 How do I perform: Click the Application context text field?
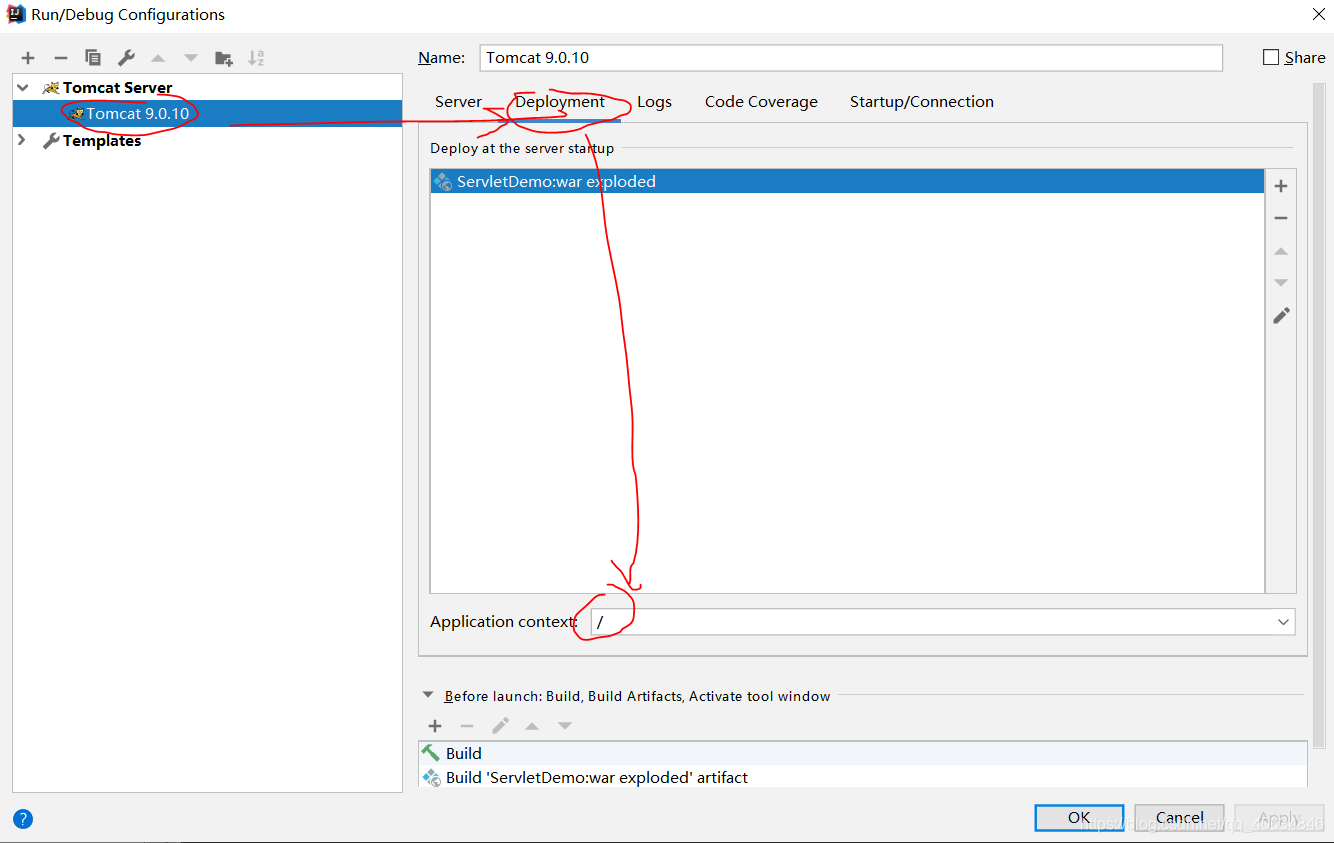[933, 622]
